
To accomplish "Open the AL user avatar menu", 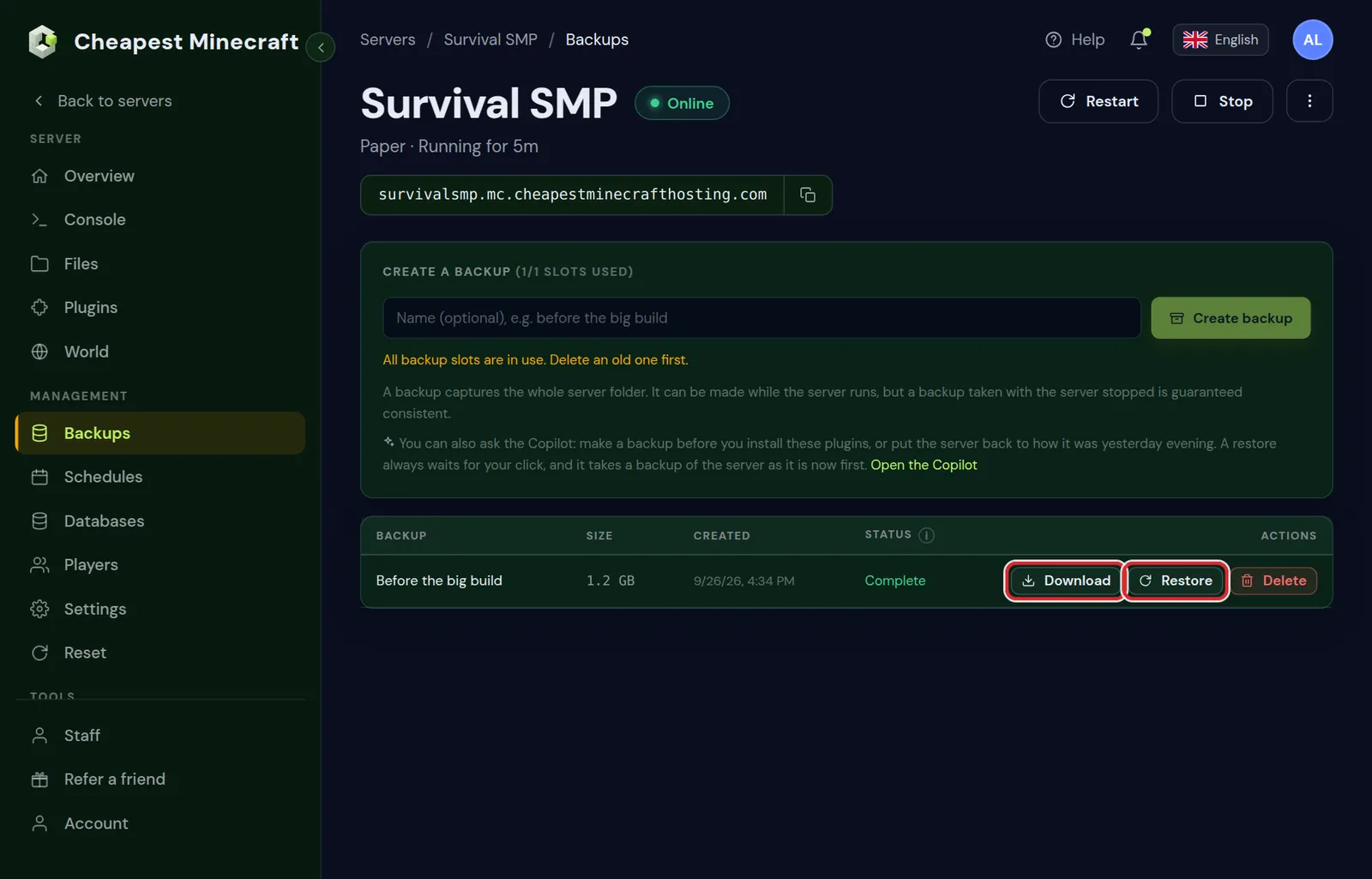I will pyautogui.click(x=1312, y=39).
